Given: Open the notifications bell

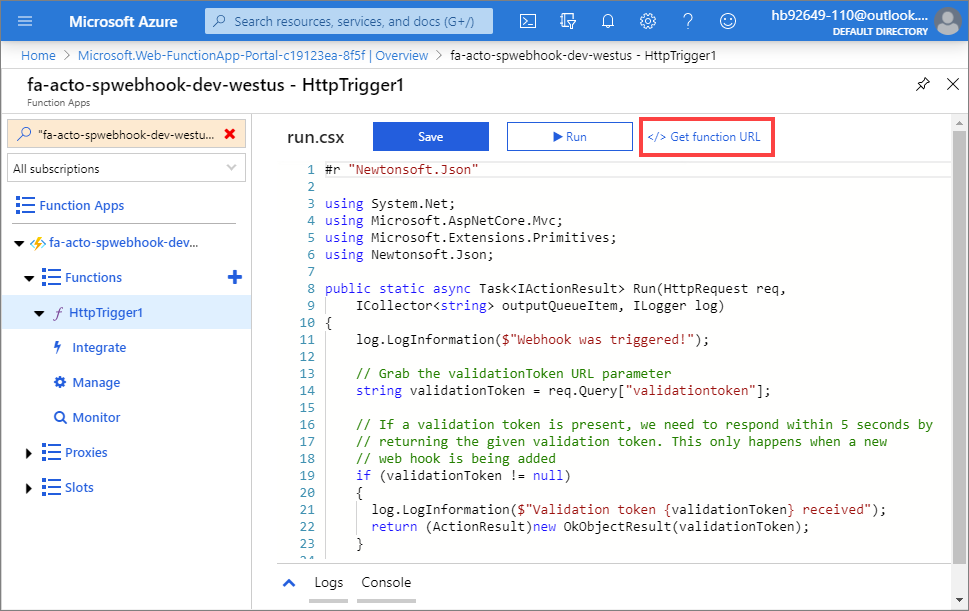Looking at the screenshot, I should tap(608, 20).
